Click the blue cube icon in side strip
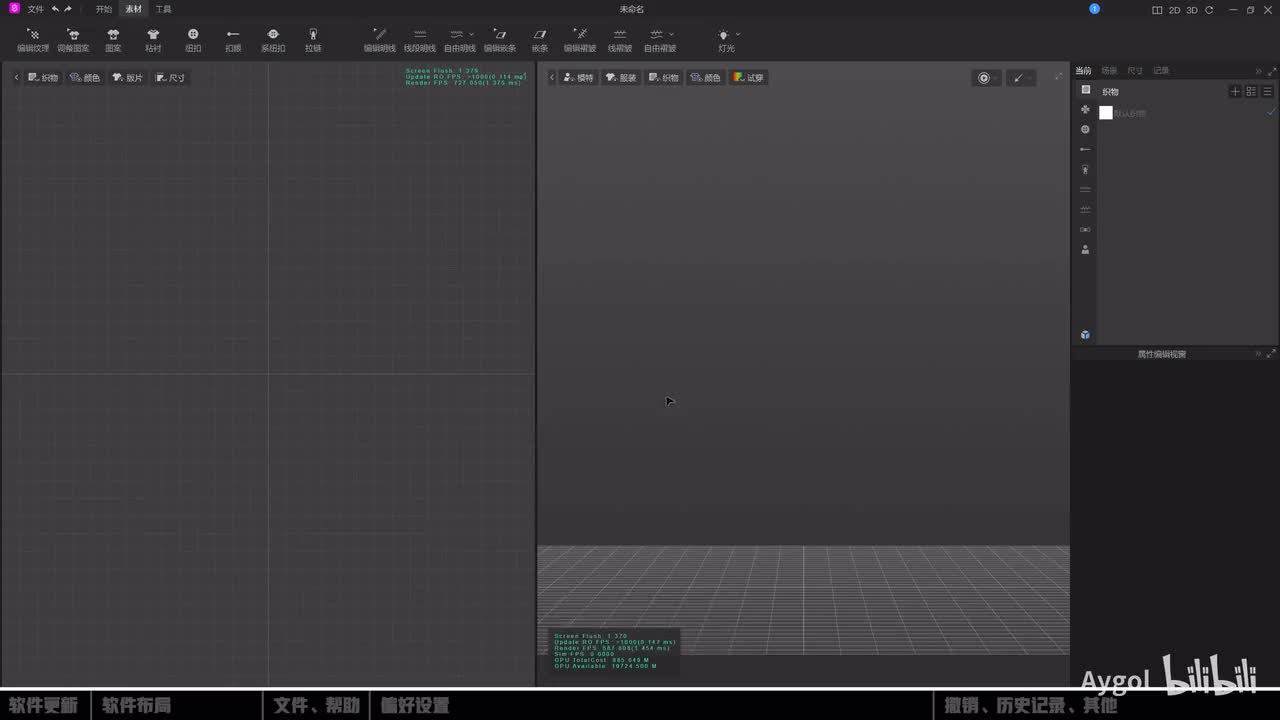 (x=1086, y=335)
